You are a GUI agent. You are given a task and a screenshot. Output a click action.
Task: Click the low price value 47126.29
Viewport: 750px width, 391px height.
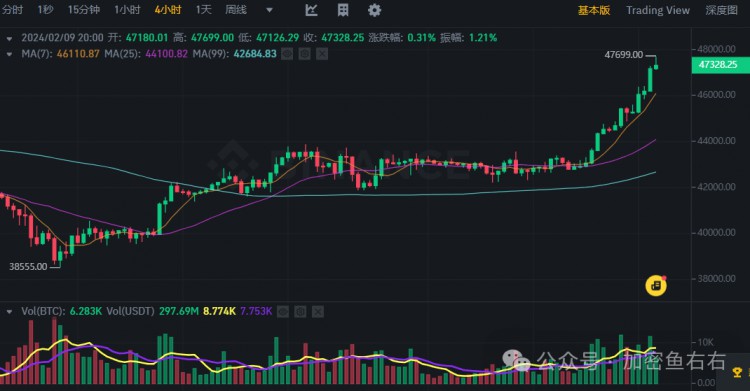pos(277,38)
